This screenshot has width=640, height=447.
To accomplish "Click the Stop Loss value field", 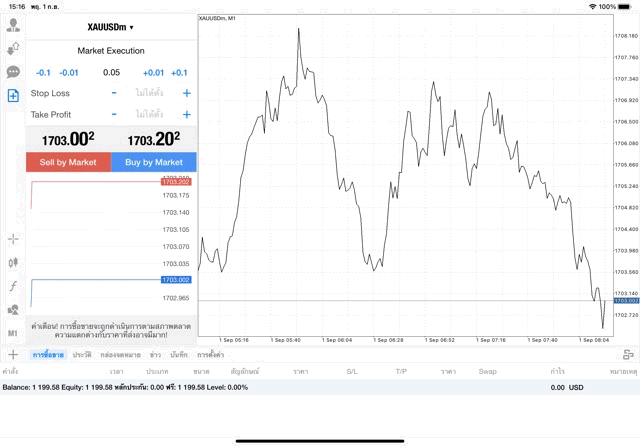I will 150,93.
